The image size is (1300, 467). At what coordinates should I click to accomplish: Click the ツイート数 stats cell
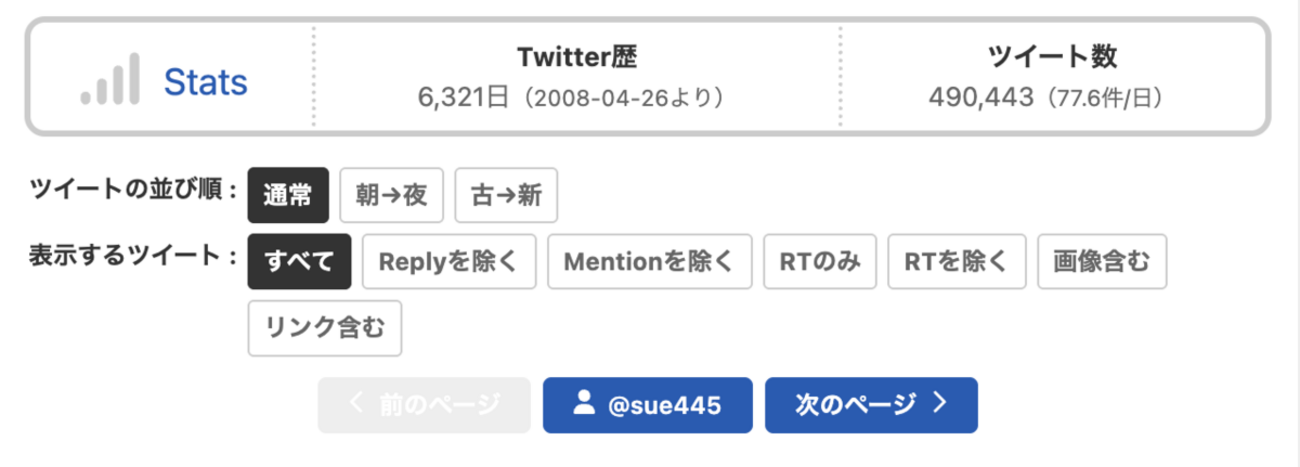point(1050,78)
